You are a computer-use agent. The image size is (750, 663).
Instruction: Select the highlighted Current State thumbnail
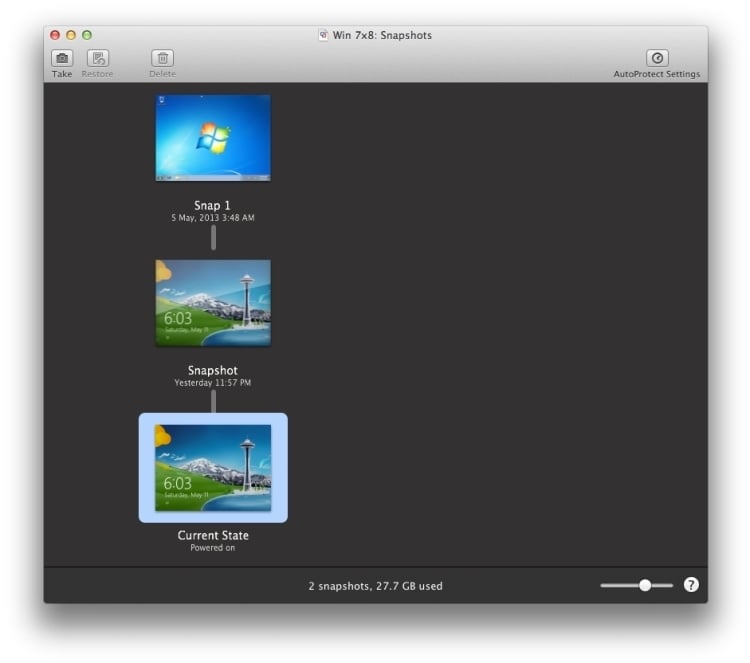(x=213, y=467)
